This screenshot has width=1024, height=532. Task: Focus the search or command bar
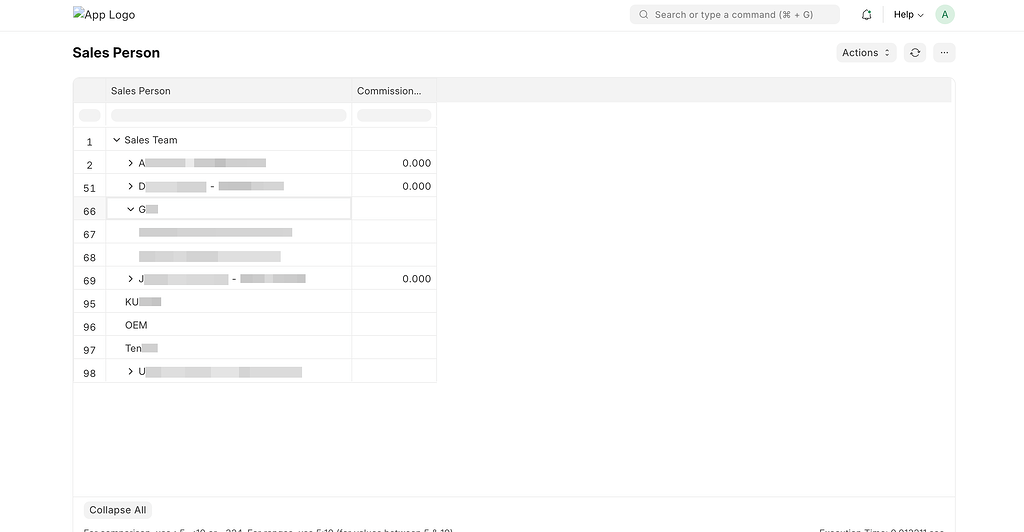(735, 15)
